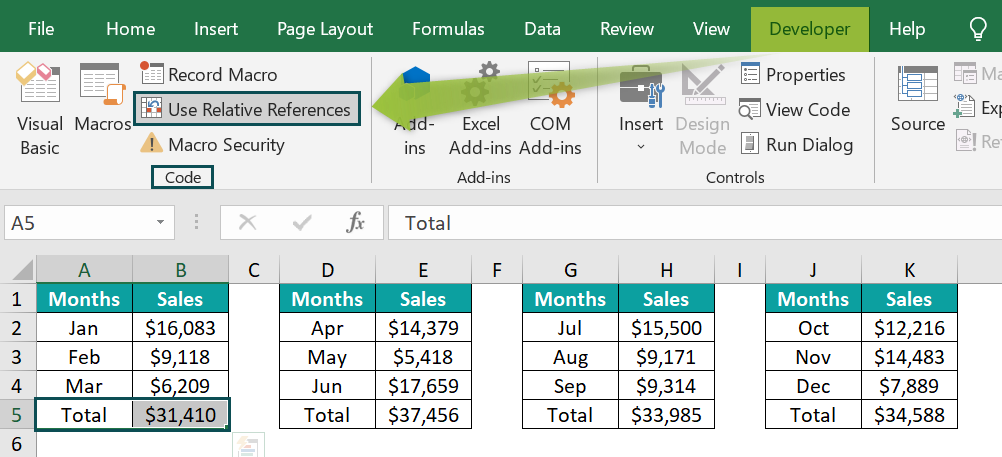Select column A header
Image resolution: width=1002 pixels, height=457 pixels.
[84, 270]
